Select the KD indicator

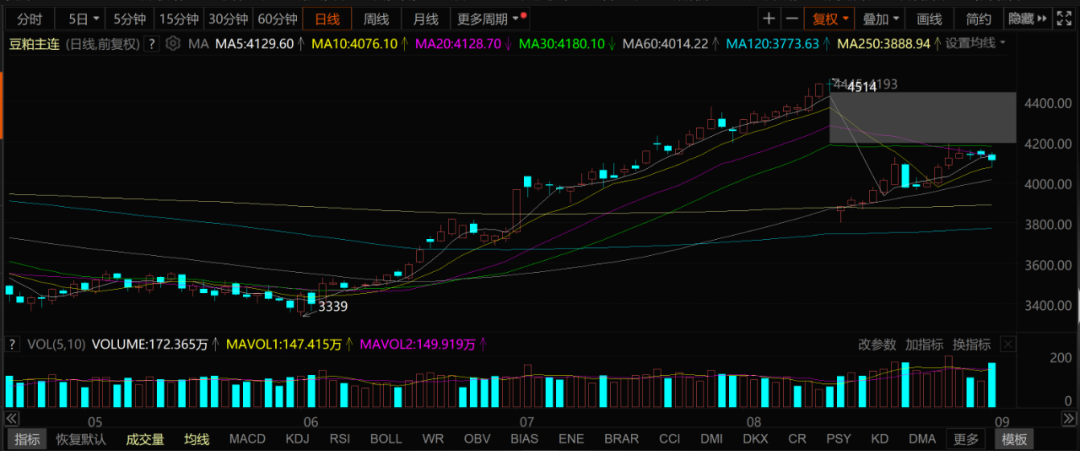point(880,439)
